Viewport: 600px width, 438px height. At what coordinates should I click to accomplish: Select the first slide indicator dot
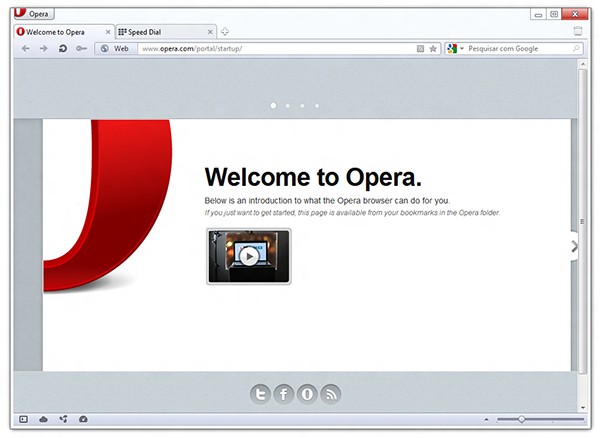coord(273,106)
